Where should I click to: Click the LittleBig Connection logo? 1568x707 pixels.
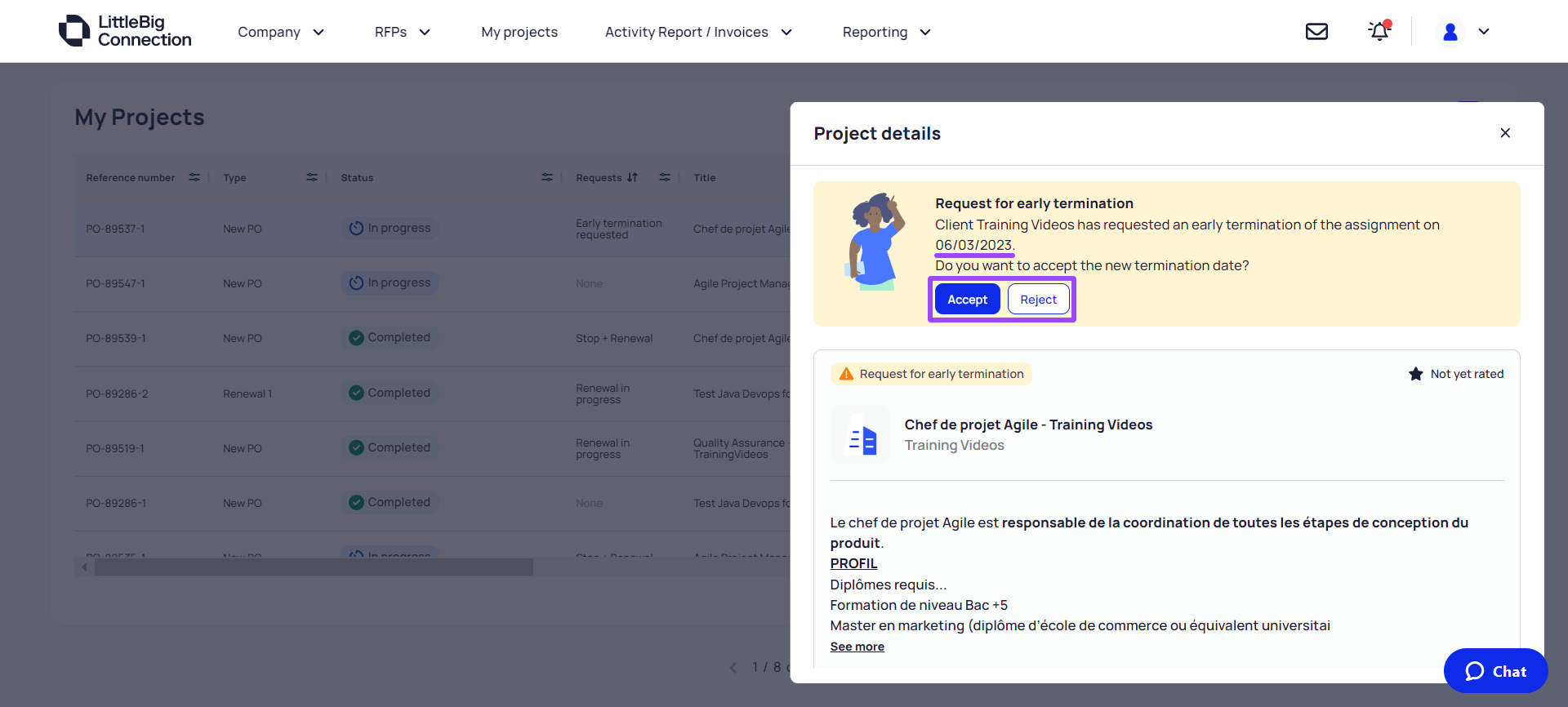point(125,31)
